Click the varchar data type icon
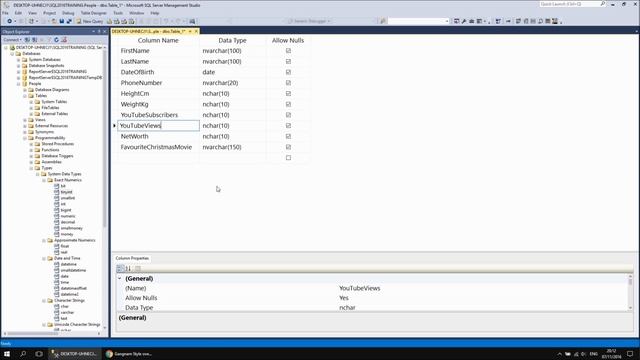The width and height of the screenshot is (640, 360). pos(57,312)
